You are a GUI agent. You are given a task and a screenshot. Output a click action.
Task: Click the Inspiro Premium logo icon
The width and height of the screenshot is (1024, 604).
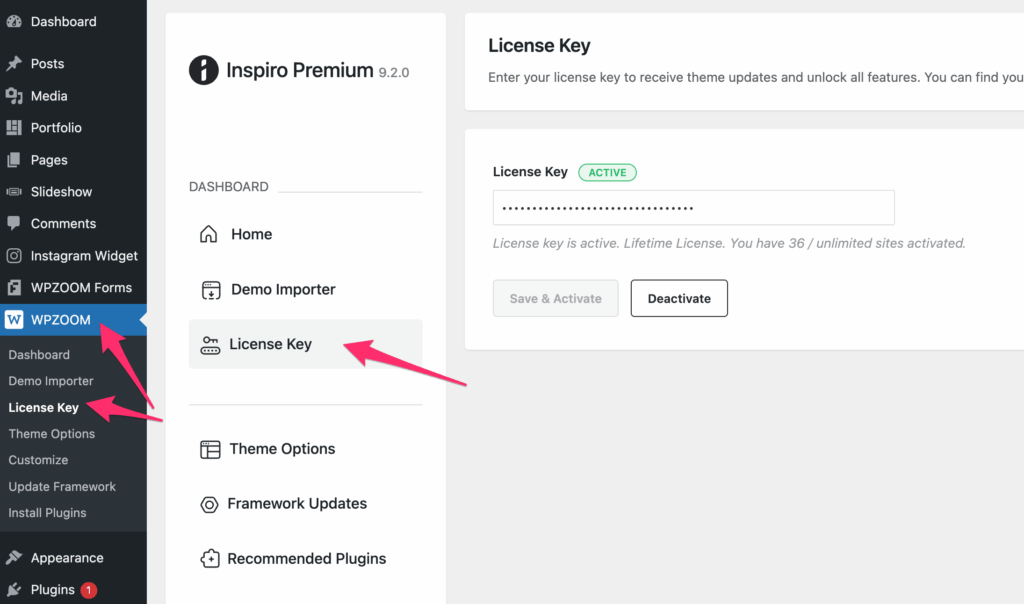(203, 70)
